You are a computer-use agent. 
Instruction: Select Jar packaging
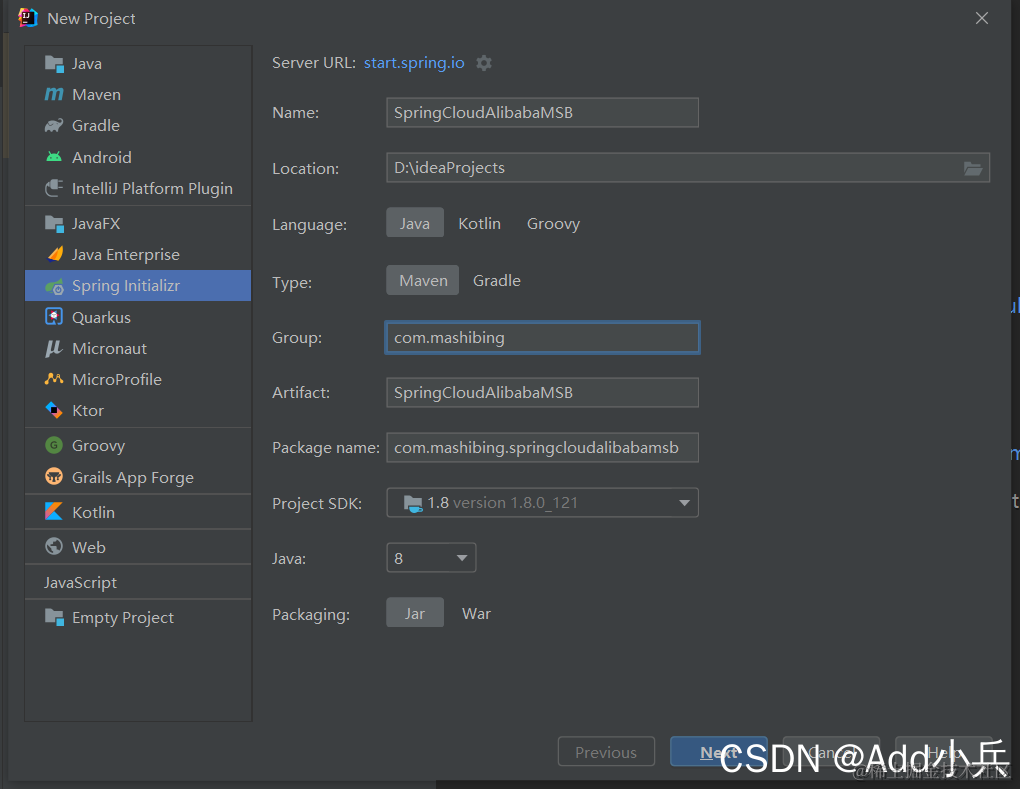pos(415,613)
